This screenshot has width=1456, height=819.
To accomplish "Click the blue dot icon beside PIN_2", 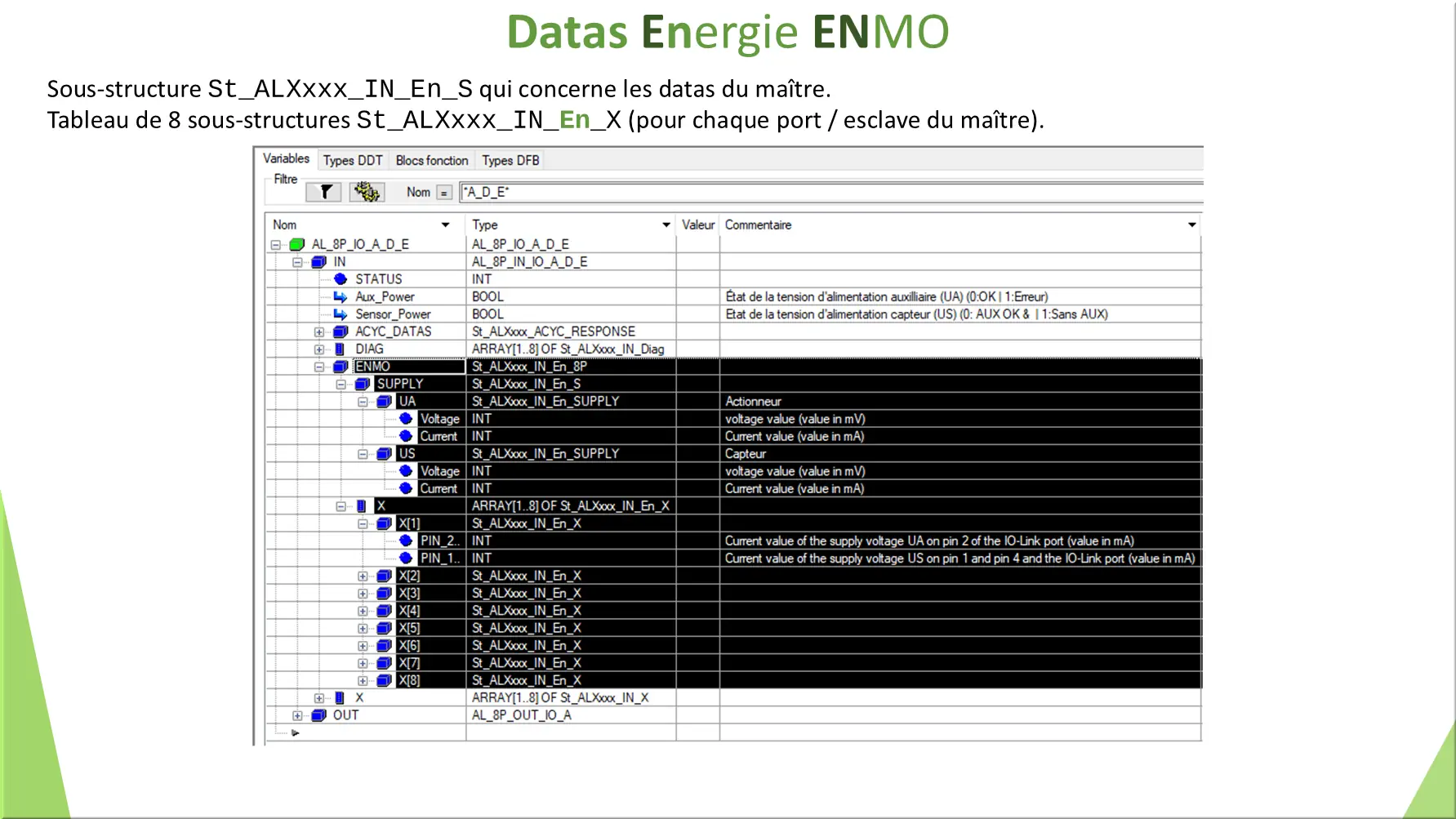I will coord(406,541).
